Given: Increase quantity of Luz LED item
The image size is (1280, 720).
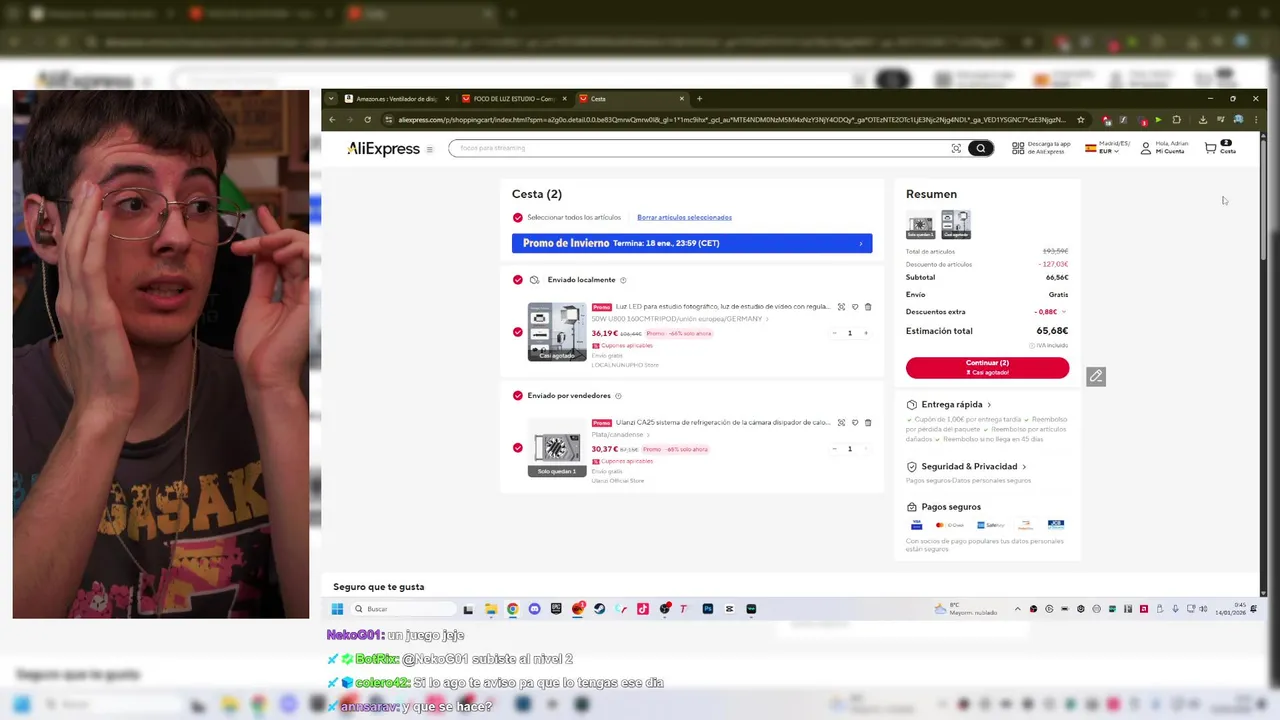Looking at the screenshot, I should click(866, 333).
